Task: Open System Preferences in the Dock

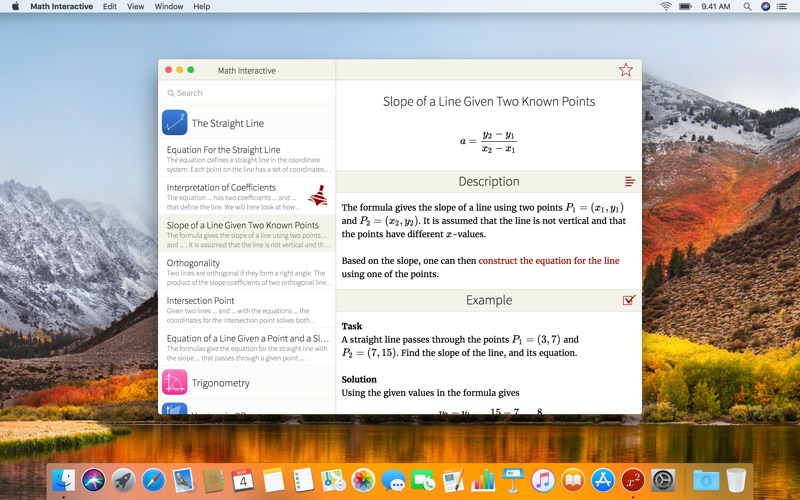Action: (x=663, y=480)
